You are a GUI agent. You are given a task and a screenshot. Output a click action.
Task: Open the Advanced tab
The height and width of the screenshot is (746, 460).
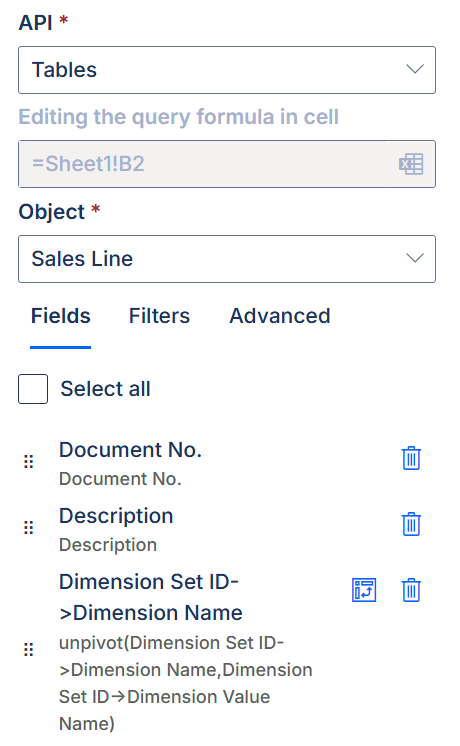point(280,316)
